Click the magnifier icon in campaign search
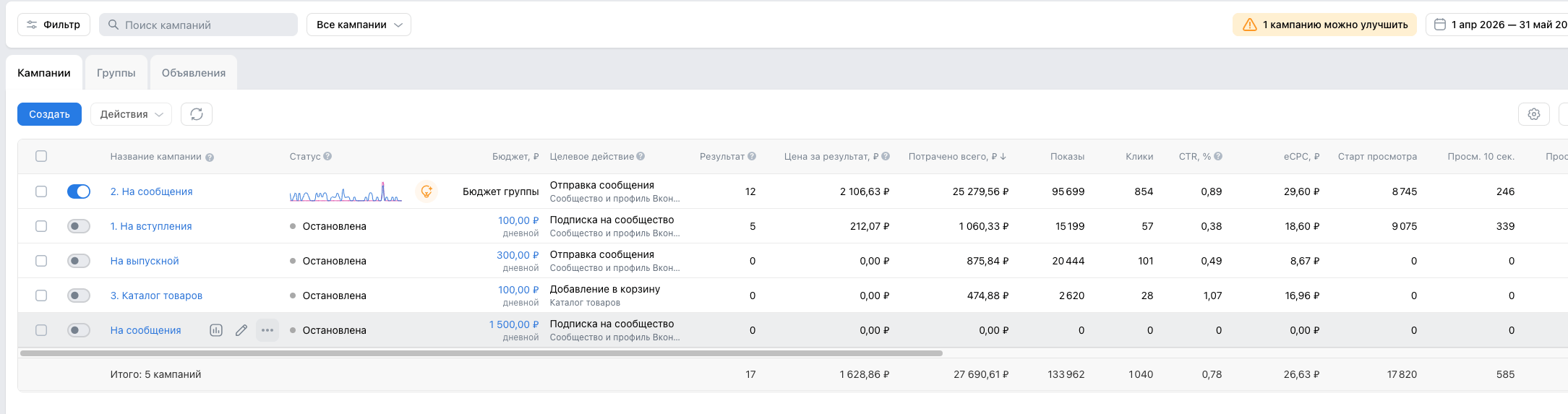 click(113, 25)
